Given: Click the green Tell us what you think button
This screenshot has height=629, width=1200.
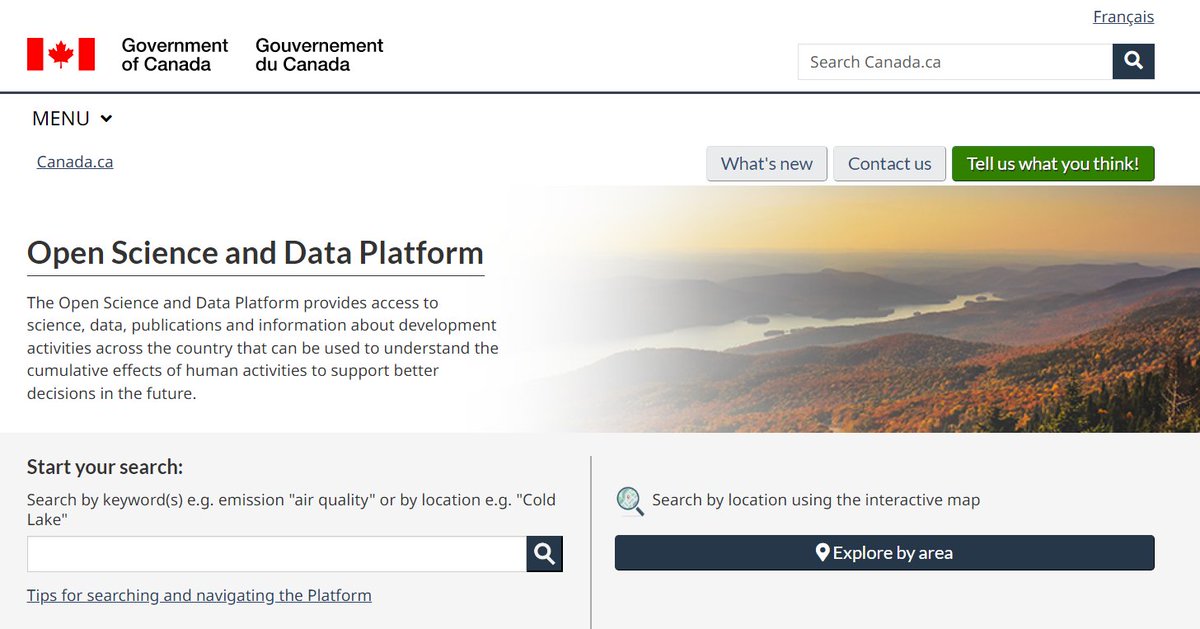Looking at the screenshot, I should [x=1053, y=164].
